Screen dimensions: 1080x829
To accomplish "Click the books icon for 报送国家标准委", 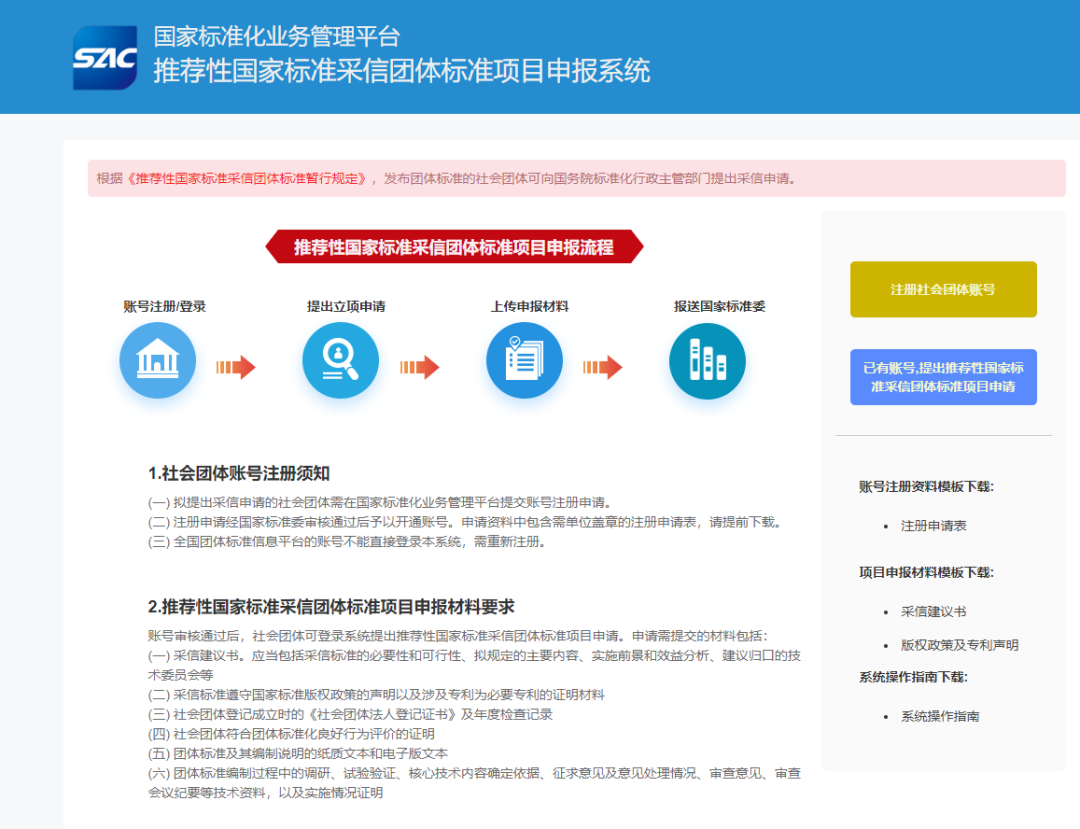I will click(x=707, y=361).
